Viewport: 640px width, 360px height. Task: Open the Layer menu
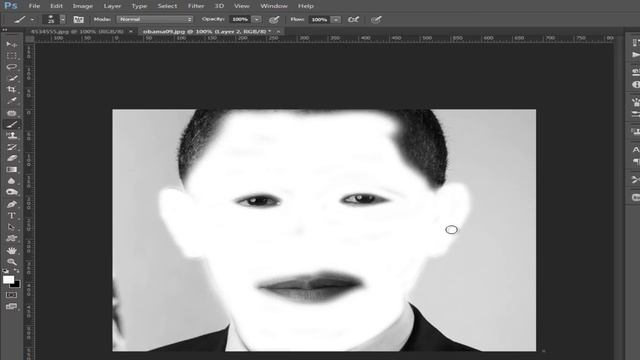pyautogui.click(x=112, y=6)
